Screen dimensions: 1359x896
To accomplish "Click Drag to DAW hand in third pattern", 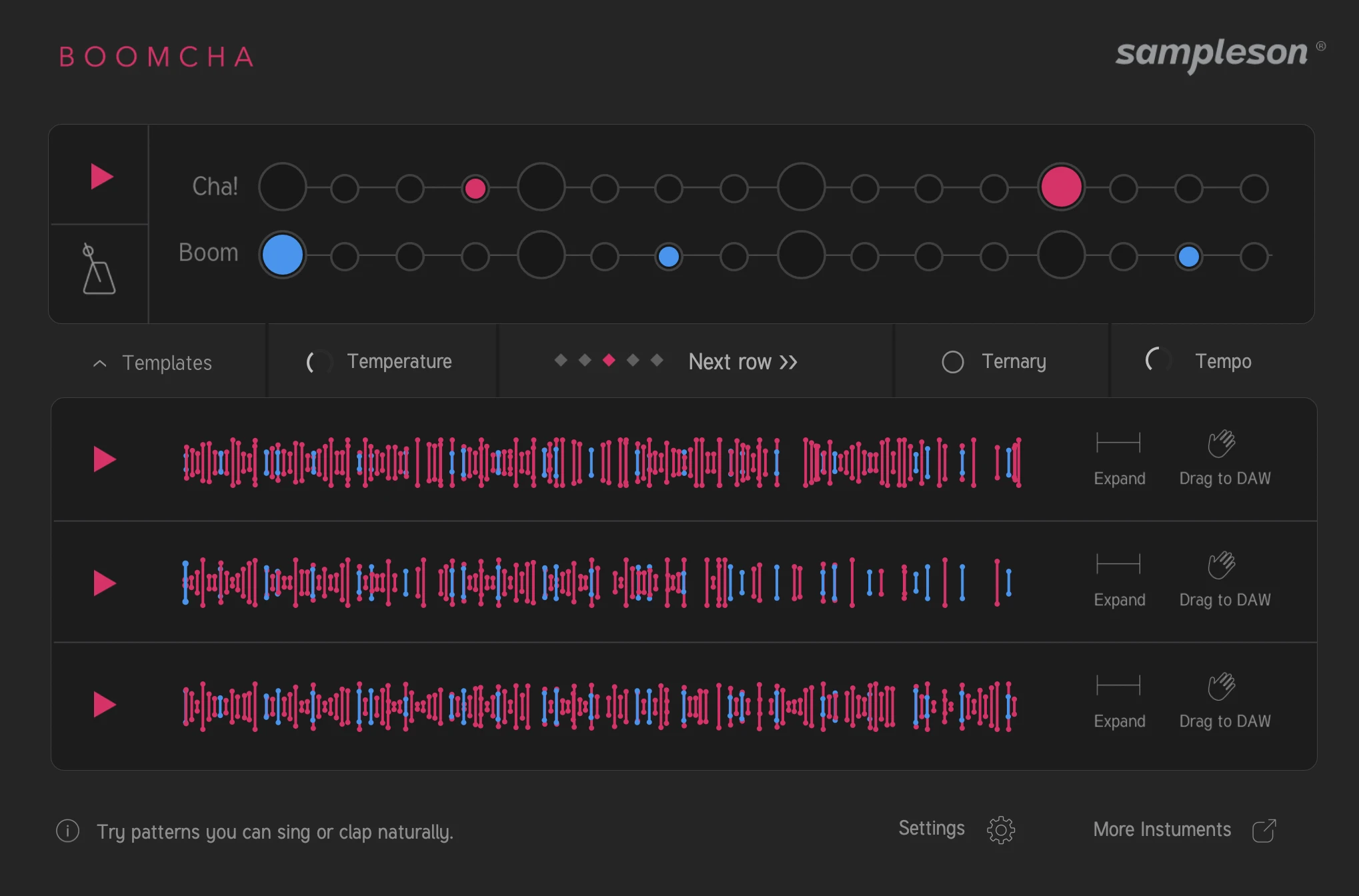I will 1222,686.
